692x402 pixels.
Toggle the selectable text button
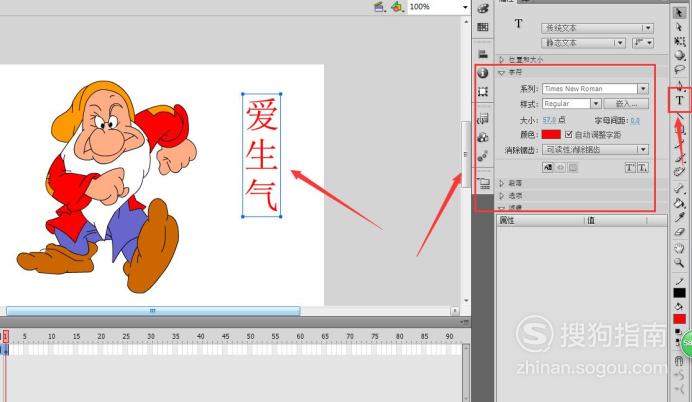click(x=548, y=168)
